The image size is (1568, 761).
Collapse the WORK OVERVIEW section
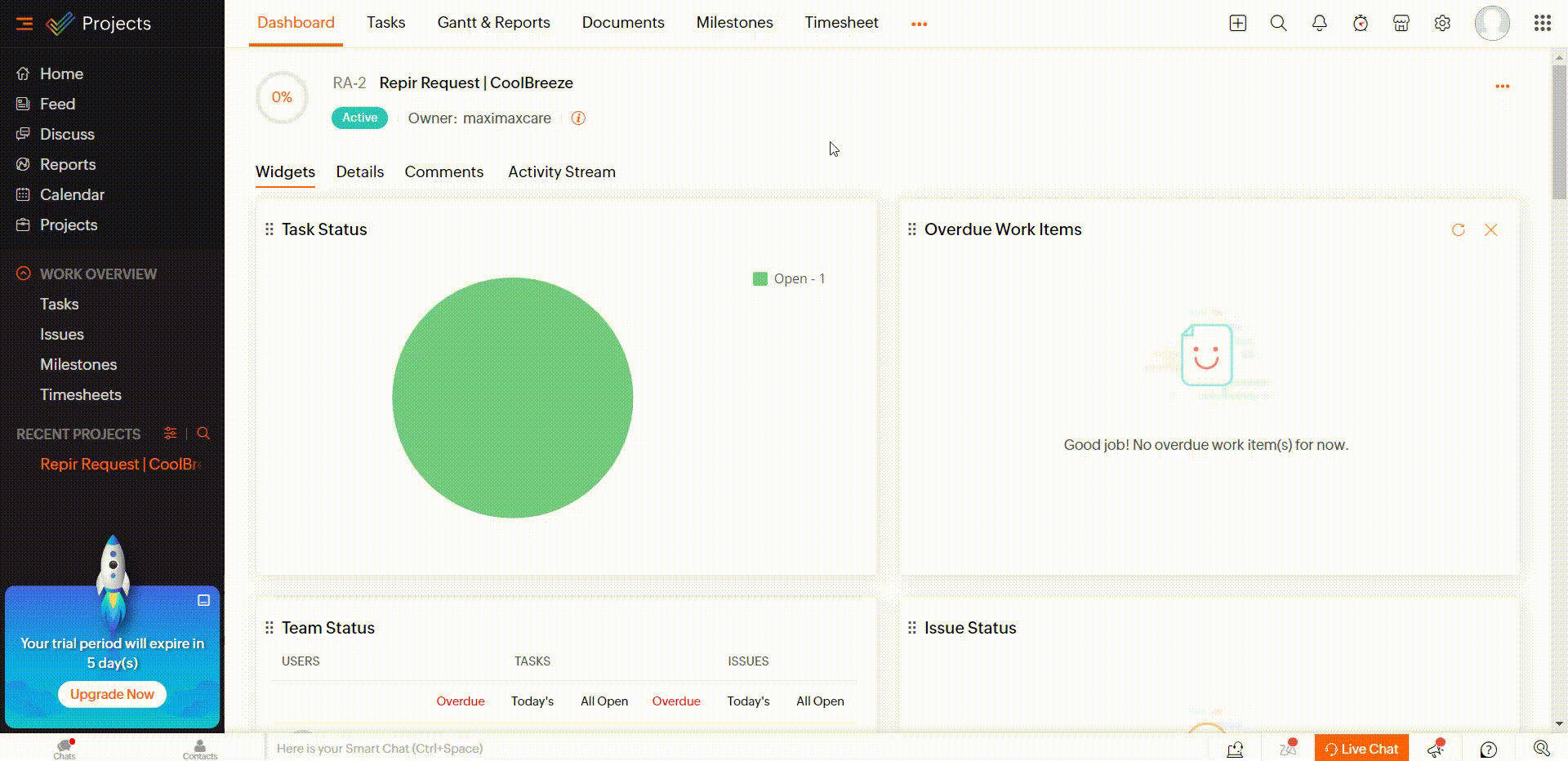24,274
